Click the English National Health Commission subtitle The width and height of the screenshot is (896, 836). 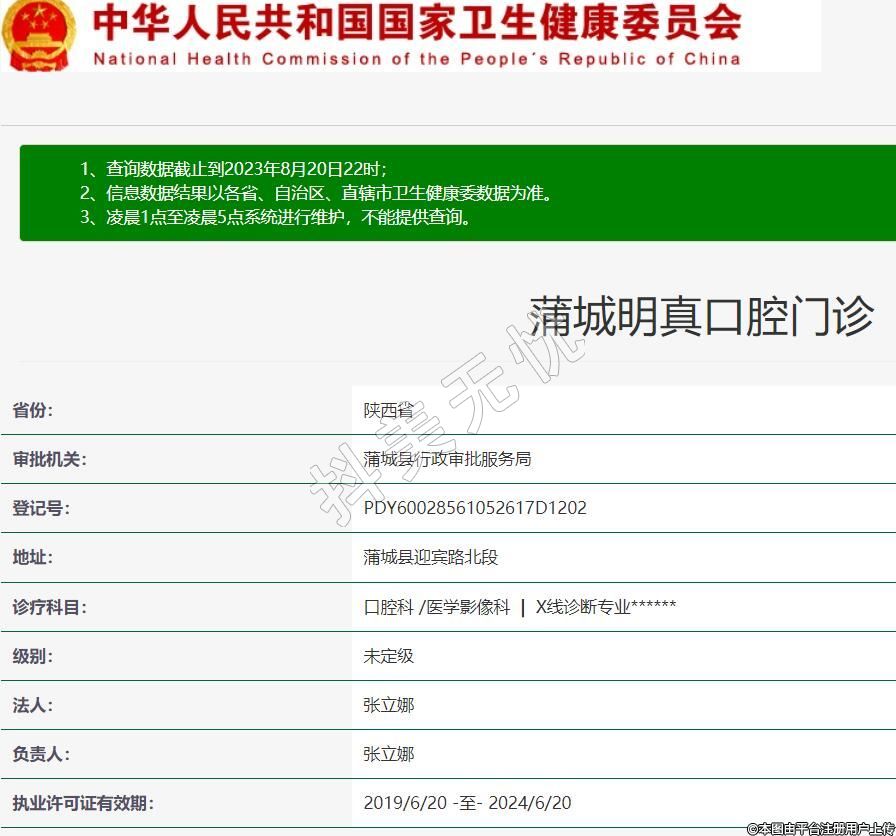[417, 59]
